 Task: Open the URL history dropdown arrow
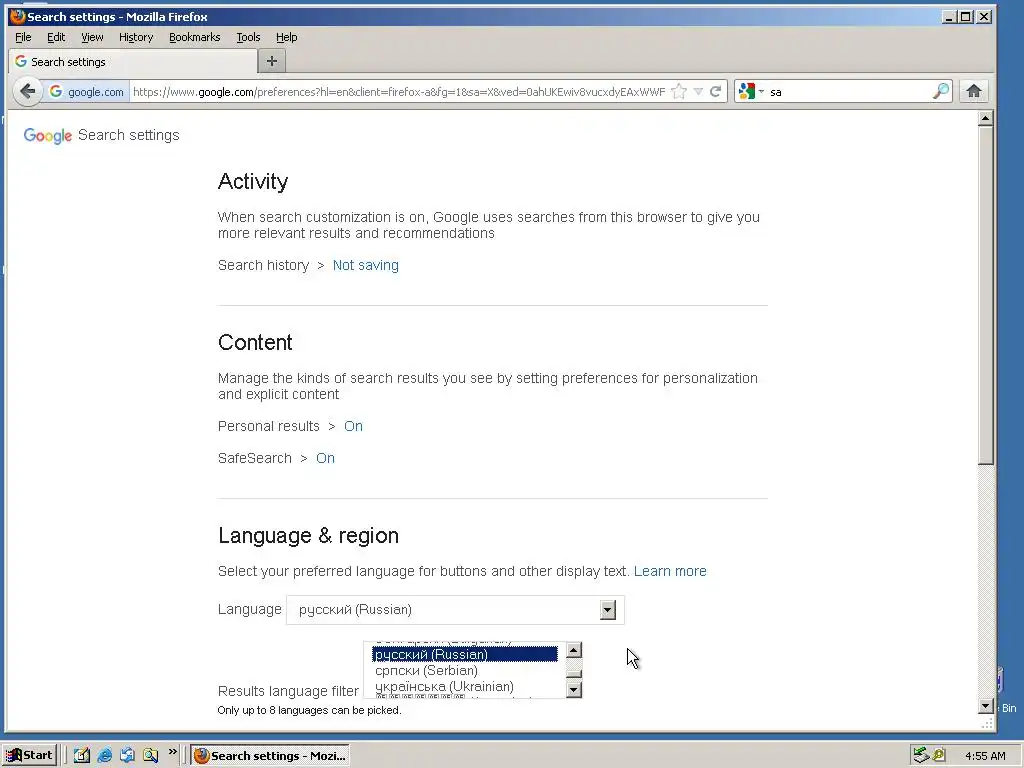pyautogui.click(x=698, y=91)
